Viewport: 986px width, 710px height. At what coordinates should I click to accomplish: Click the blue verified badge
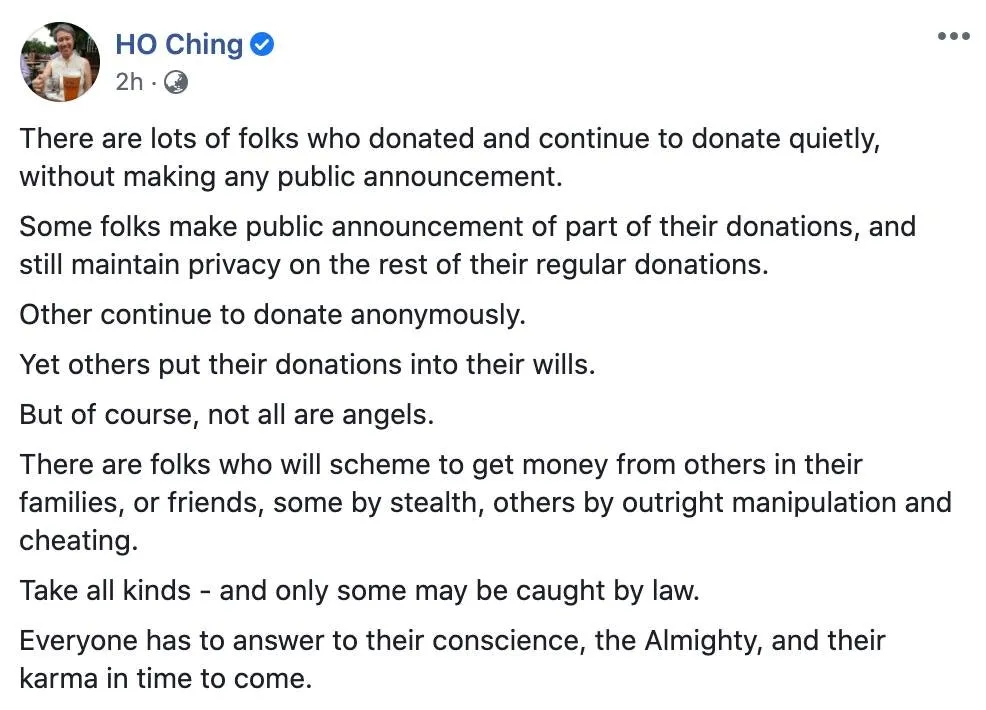(262, 45)
